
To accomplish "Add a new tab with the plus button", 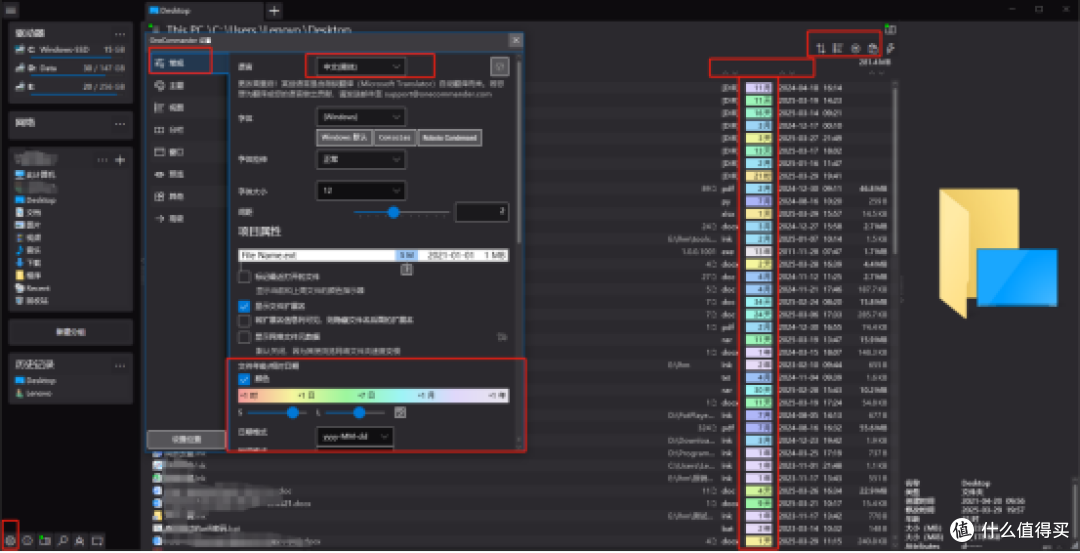I will coord(274,10).
